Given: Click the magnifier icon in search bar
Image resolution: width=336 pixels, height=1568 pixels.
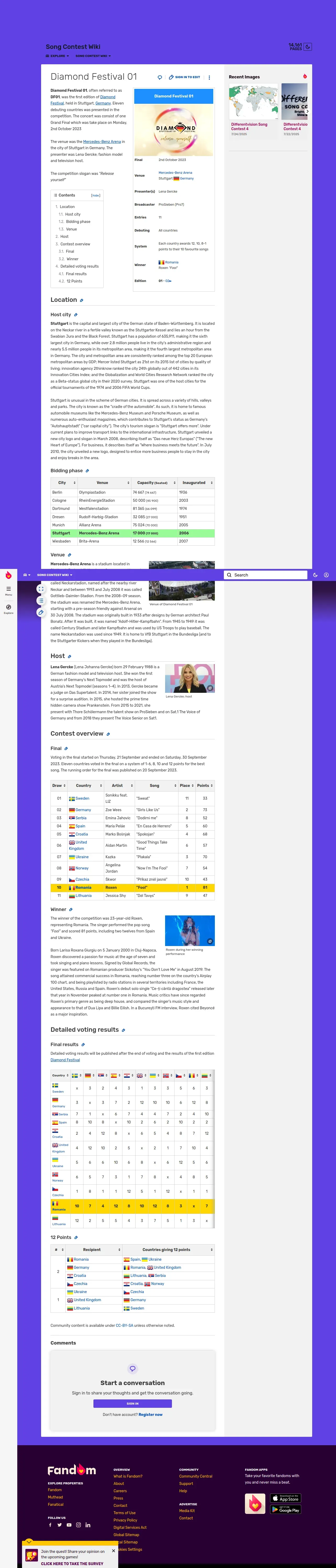Looking at the screenshot, I should click(x=229, y=575).
